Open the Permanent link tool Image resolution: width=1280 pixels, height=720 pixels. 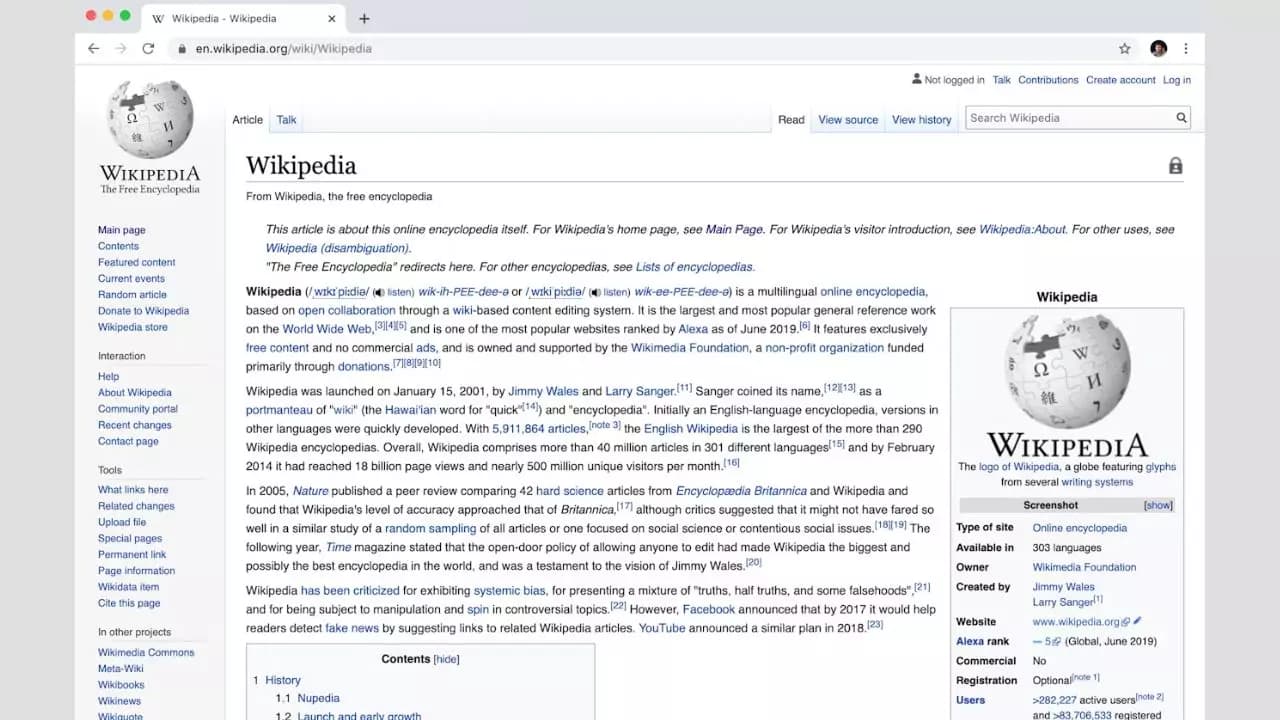coord(132,555)
